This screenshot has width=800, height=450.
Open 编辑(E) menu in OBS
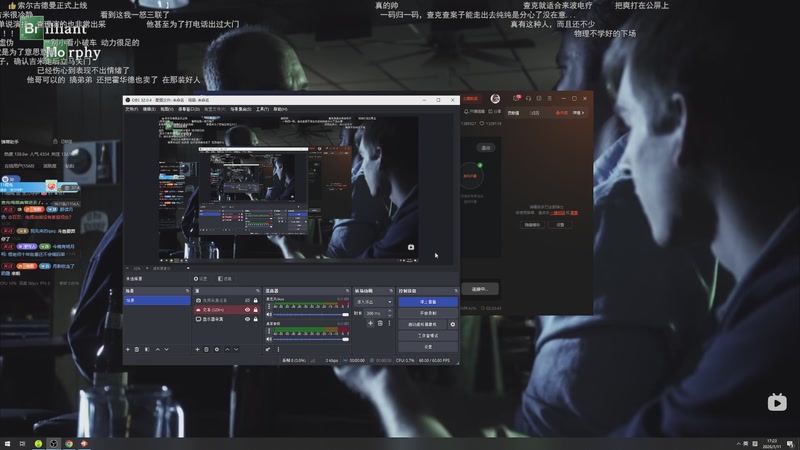149,109
